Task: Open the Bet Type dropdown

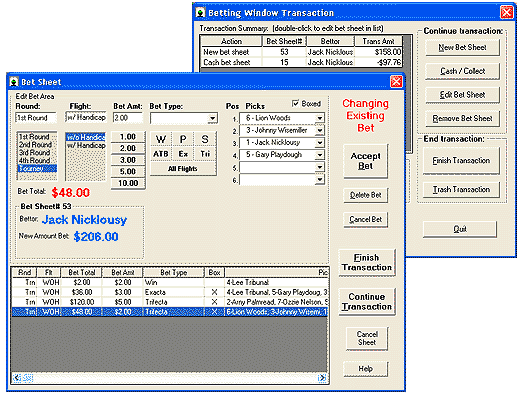Action: pyautogui.click(x=212, y=118)
